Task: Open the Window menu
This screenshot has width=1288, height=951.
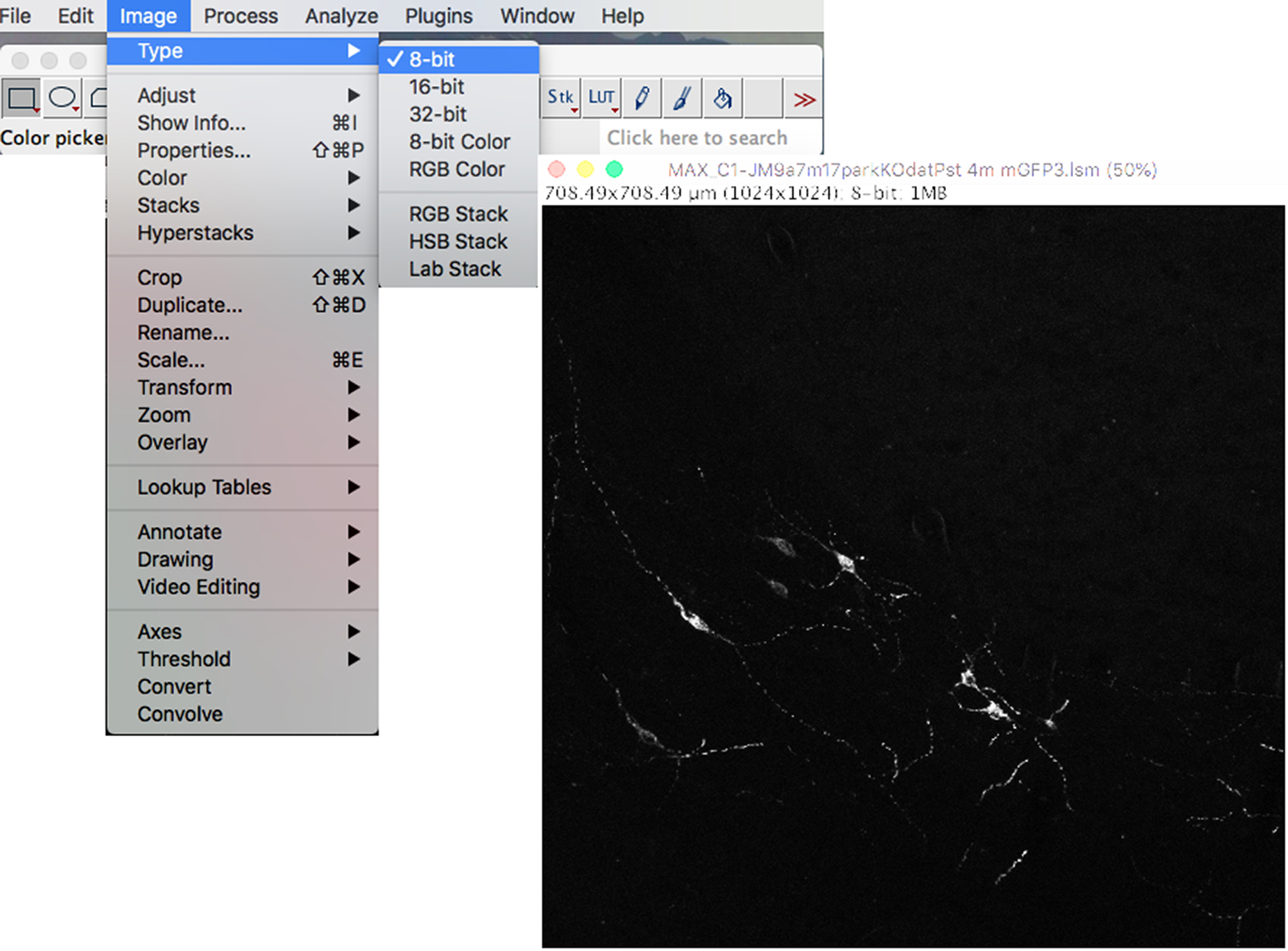Action: [x=538, y=15]
